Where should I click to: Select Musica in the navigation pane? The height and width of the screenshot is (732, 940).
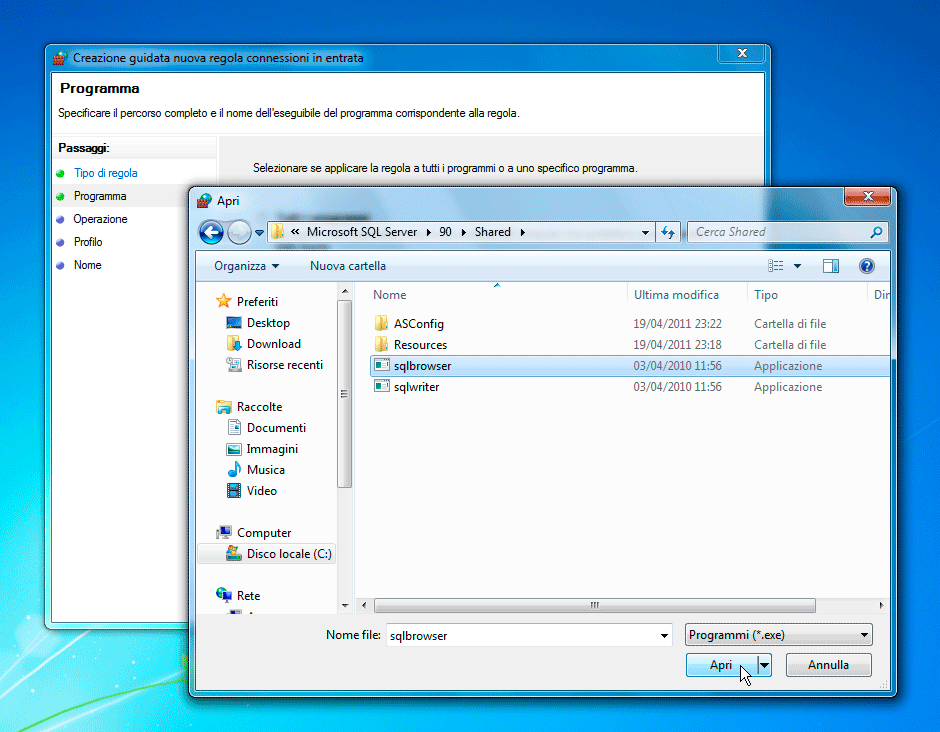tap(266, 469)
